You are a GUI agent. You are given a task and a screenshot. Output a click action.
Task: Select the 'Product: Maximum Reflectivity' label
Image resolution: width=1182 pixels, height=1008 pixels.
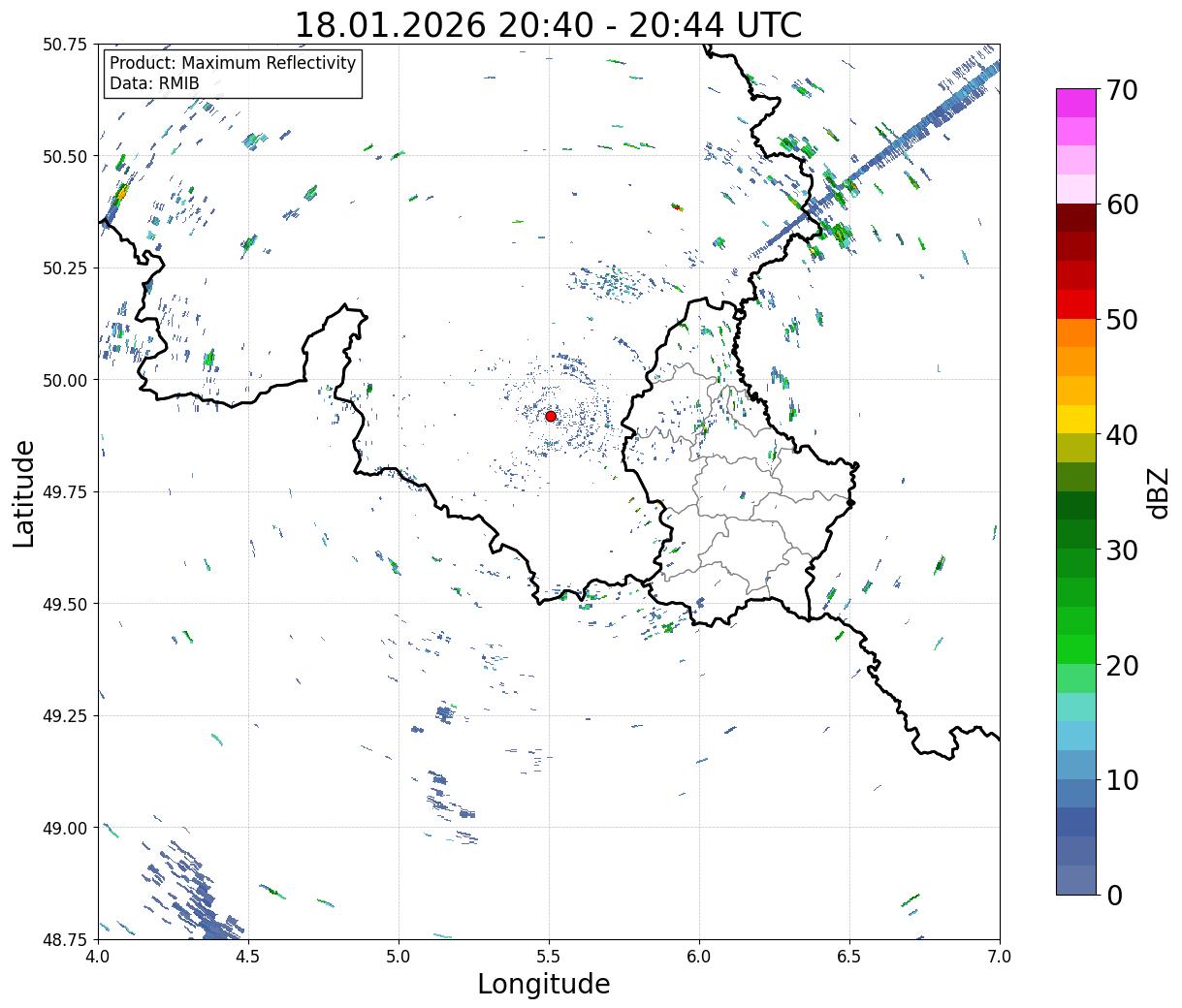click(x=233, y=63)
